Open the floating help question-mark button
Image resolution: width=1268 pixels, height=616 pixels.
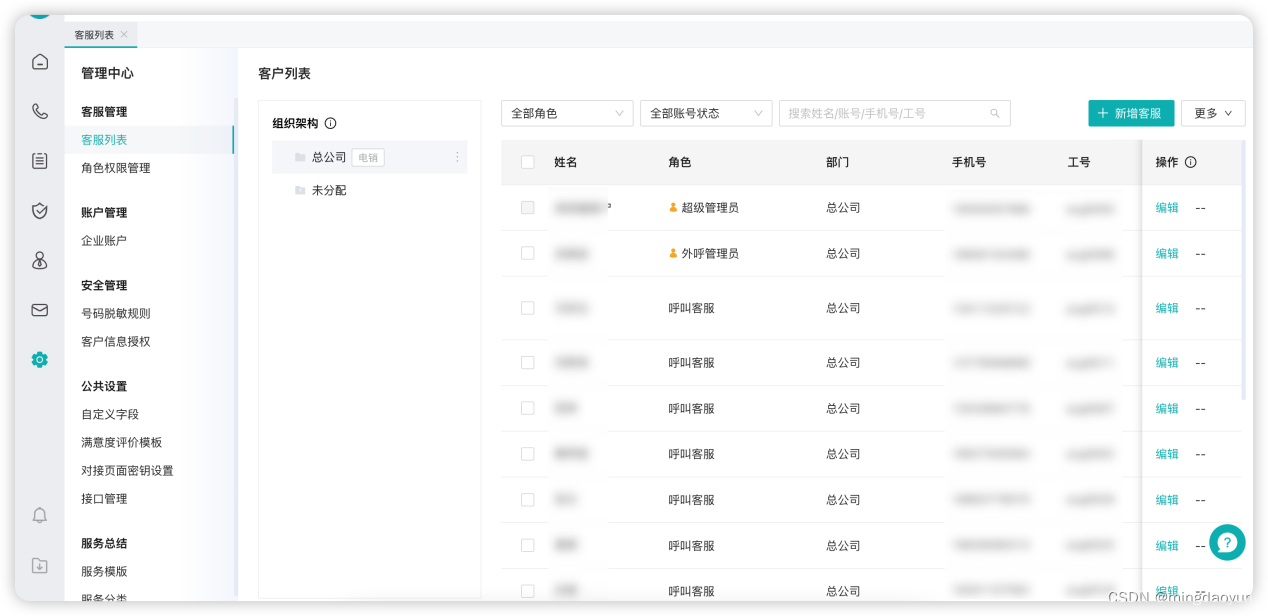click(1227, 542)
